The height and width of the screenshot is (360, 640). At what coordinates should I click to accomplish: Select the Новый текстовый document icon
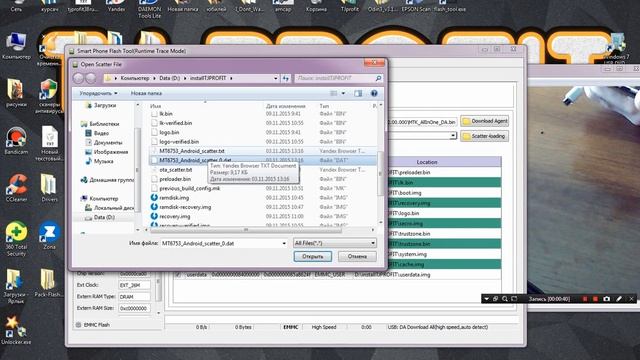[49, 143]
